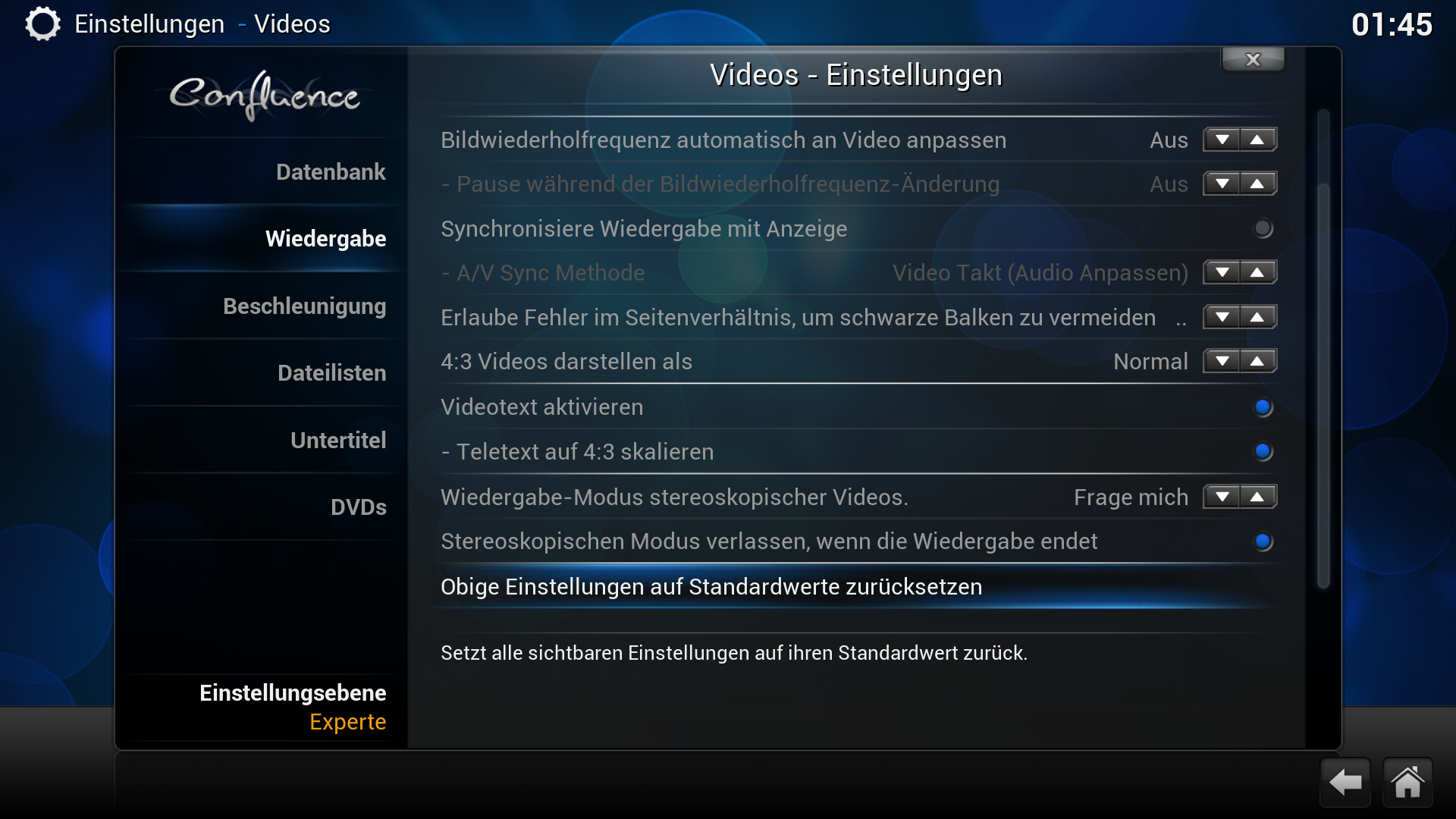Click the Confluence logo

click(x=264, y=96)
